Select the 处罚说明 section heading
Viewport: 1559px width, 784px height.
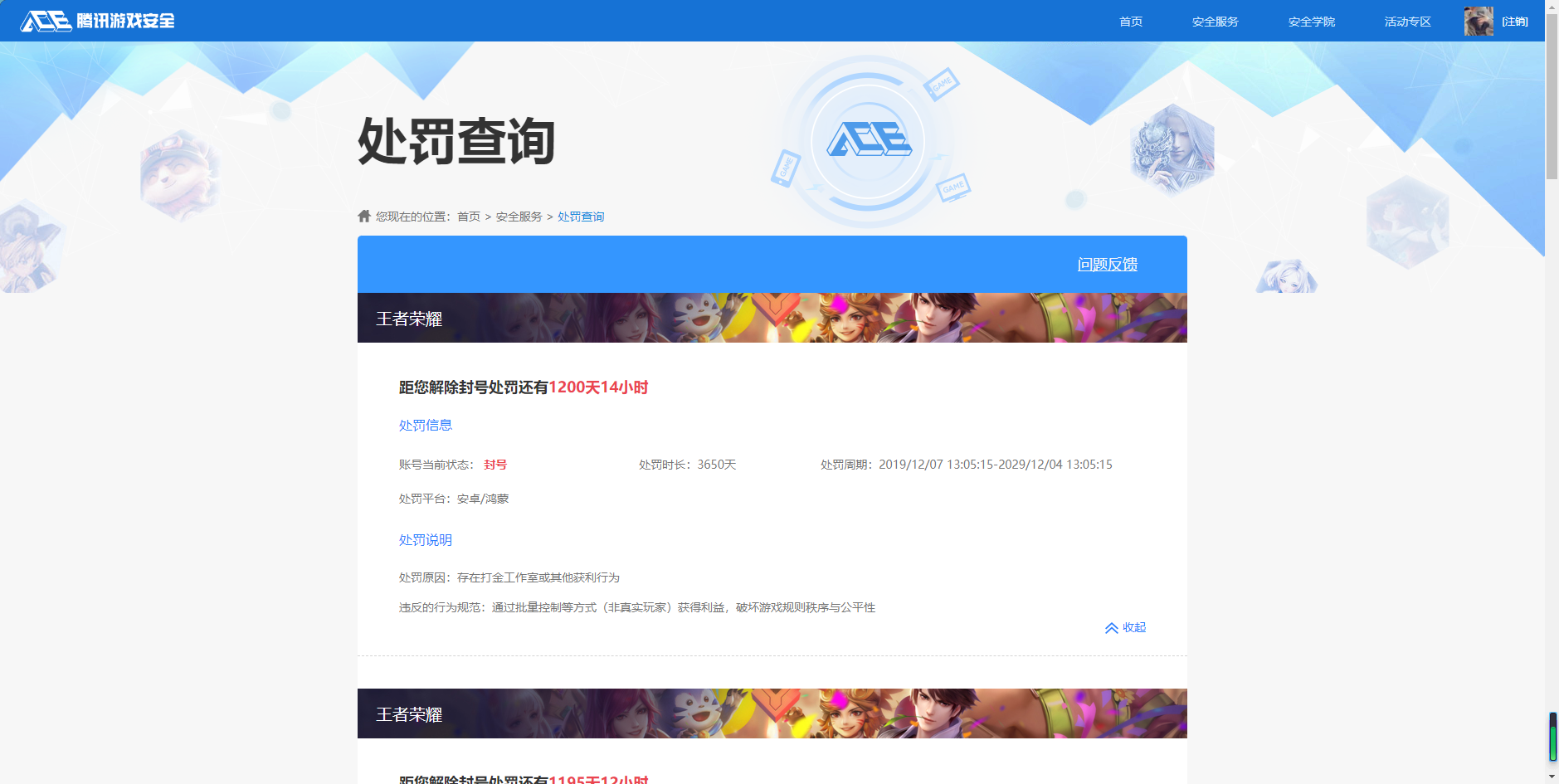(426, 540)
